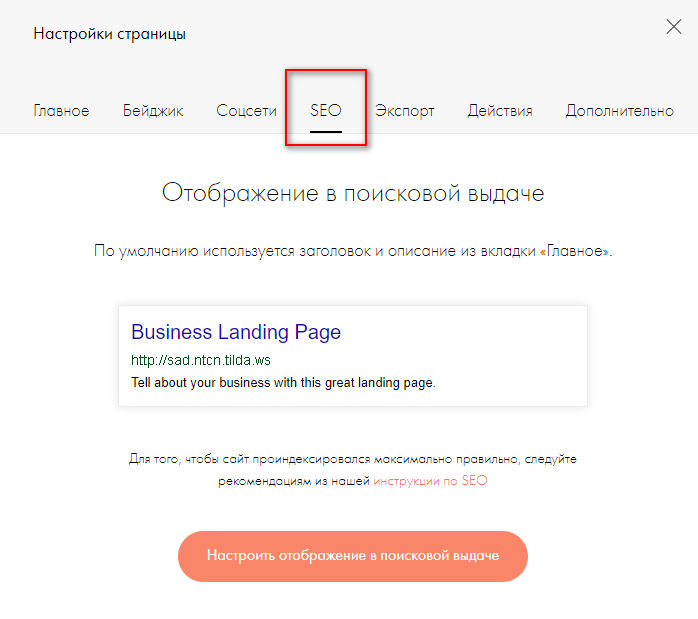The height and width of the screenshot is (619, 698).
Task: Select the 'Tell about your business' description
Action: click(x=283, y=382)
